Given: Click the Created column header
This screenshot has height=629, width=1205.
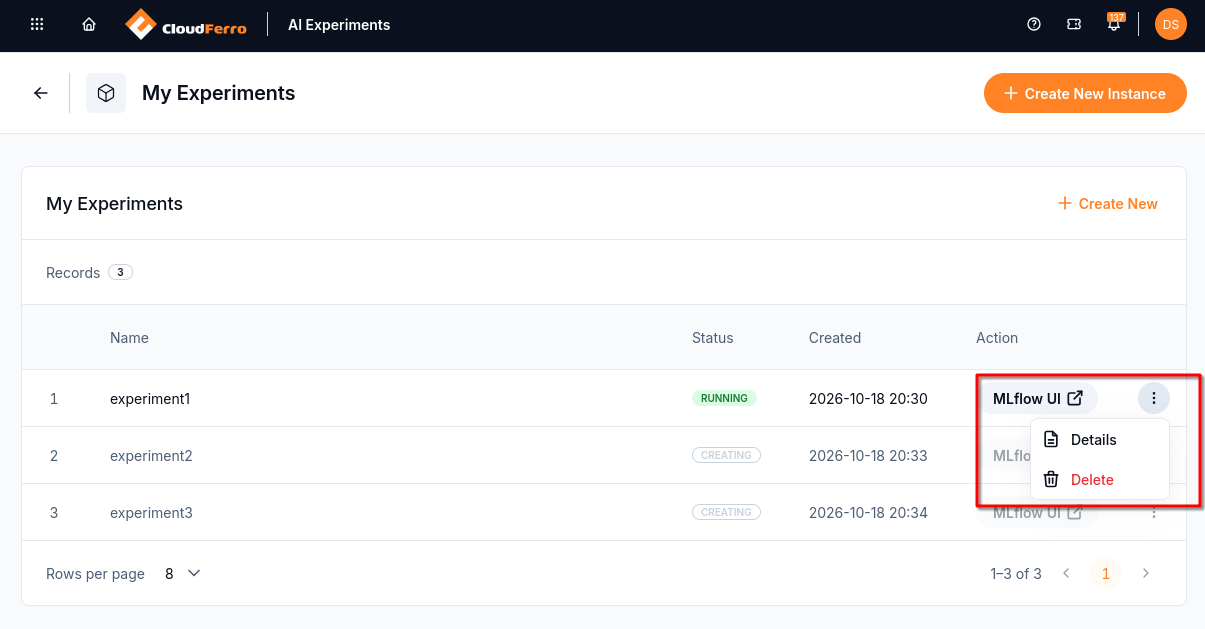Looking at the screenshot, I should (835, 338).
